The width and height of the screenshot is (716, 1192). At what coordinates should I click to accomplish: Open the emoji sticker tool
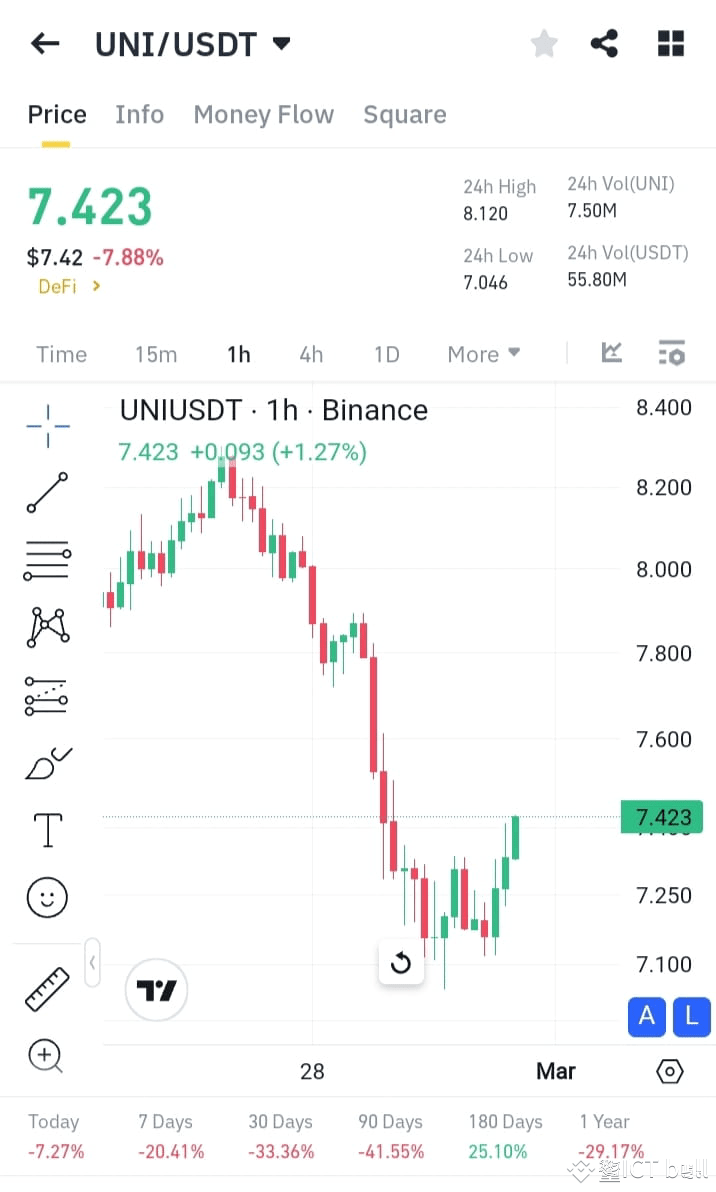tap(46, 897)
